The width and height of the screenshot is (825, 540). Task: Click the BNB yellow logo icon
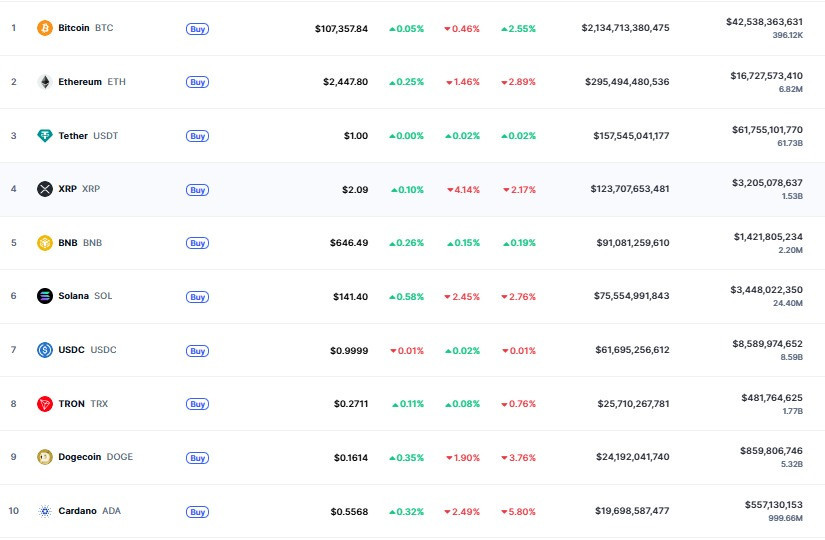[x=45, y=243]
